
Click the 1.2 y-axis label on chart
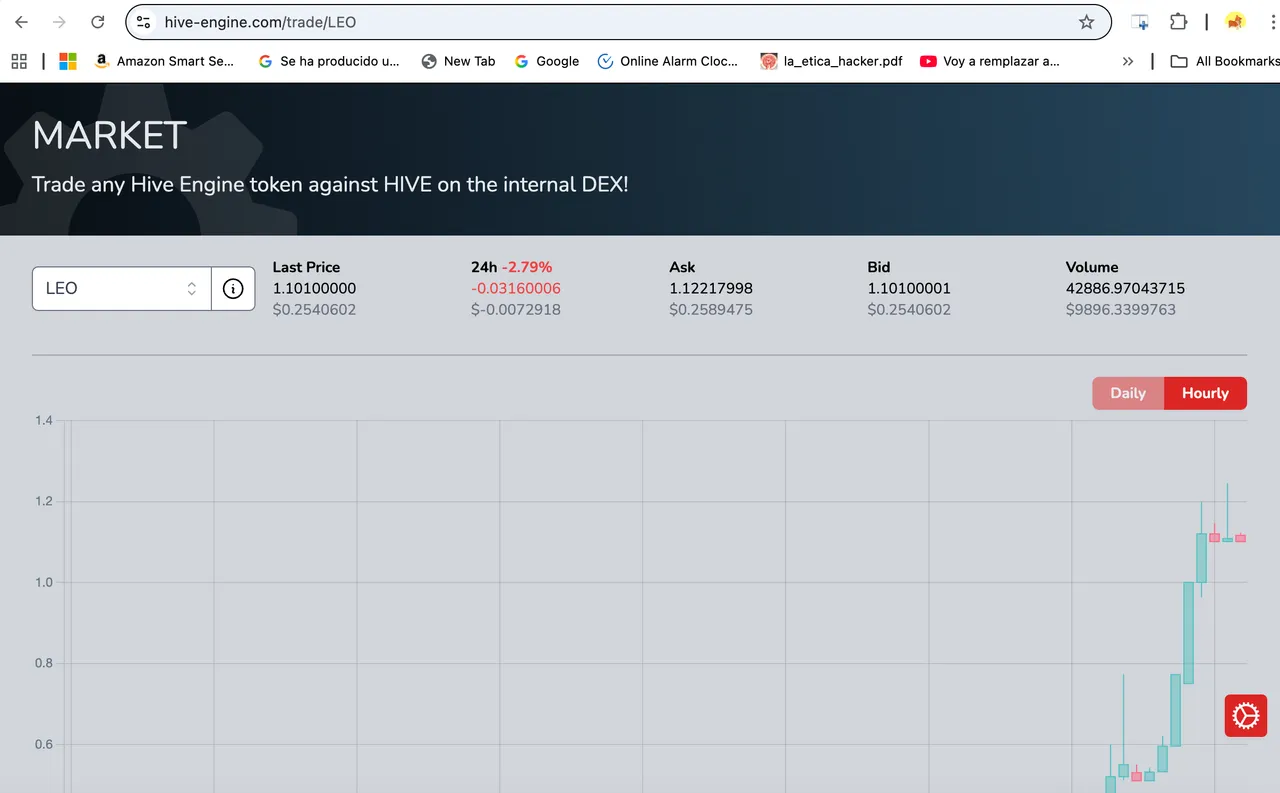click(x=44, y=501)
